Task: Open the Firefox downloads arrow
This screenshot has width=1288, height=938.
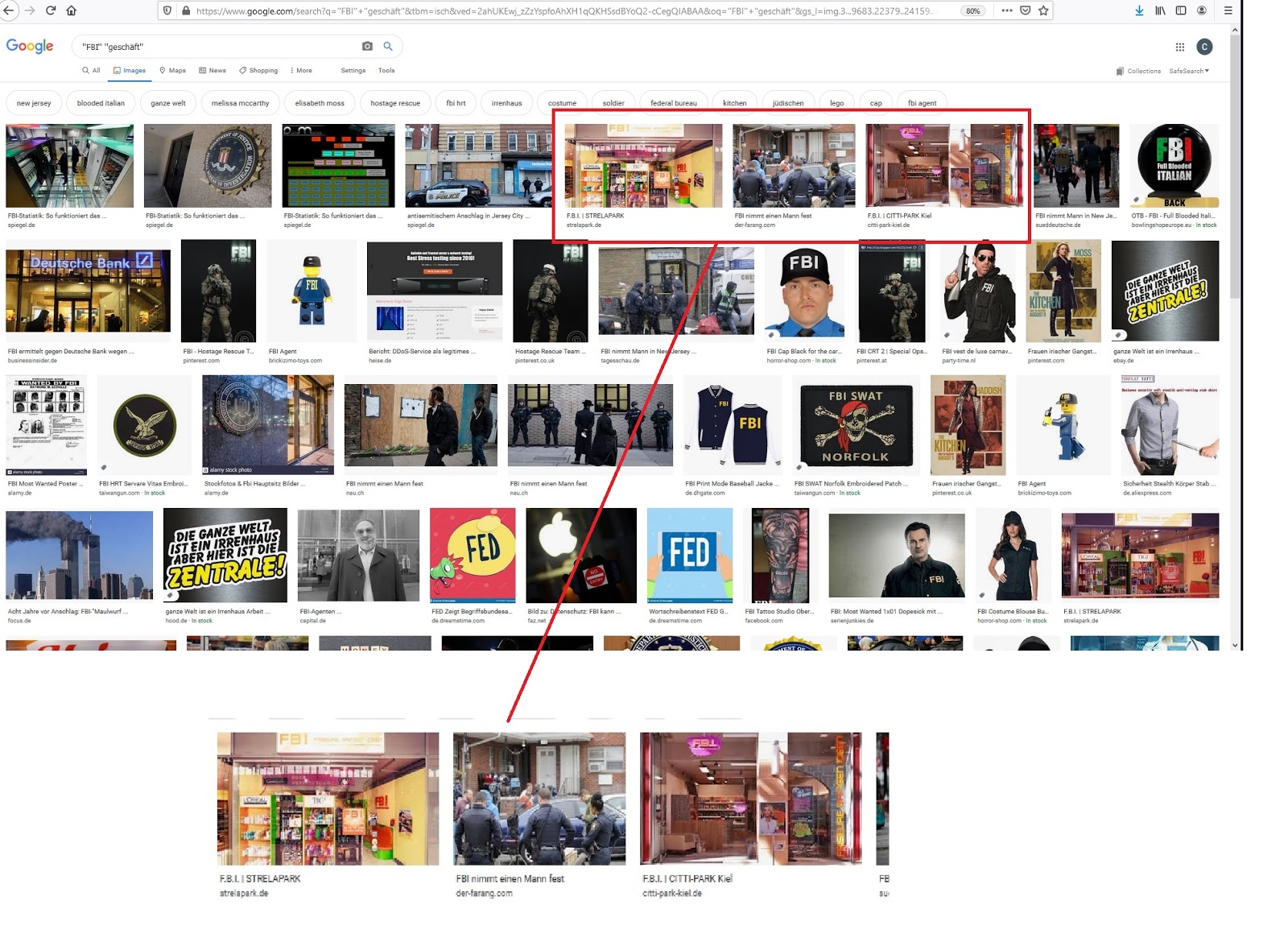Action: pyautogui.click(x=1139, y=10)
